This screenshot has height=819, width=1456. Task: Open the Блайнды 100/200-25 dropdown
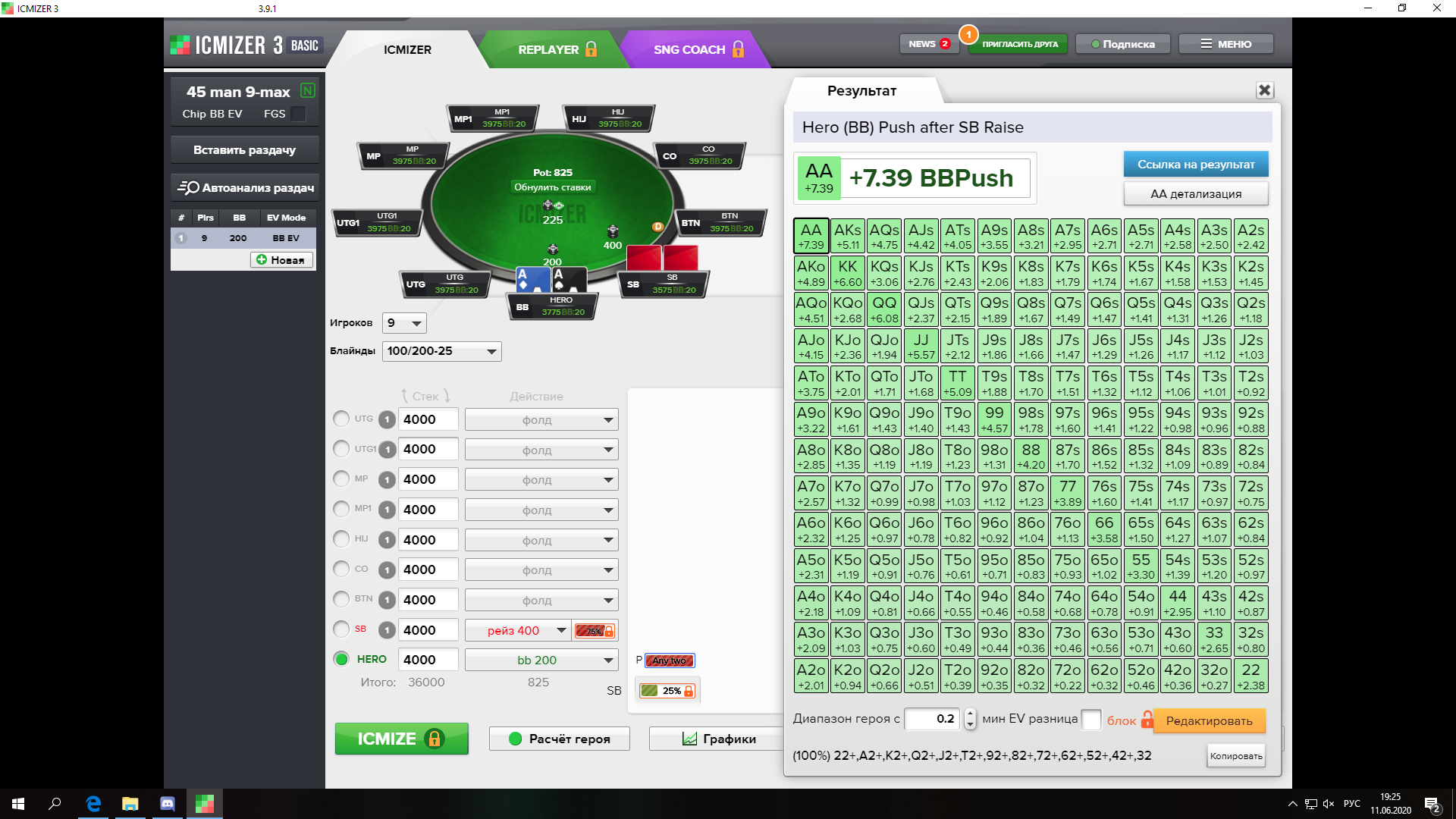point(441,351)
